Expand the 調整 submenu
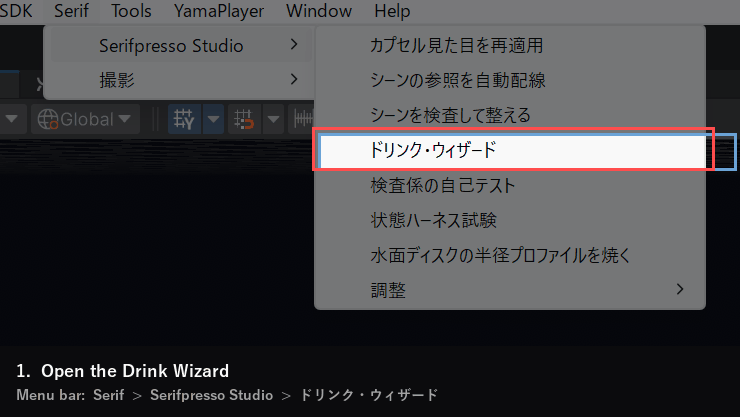The width and height of the screenshot is (740, 417). pos(510,290)
